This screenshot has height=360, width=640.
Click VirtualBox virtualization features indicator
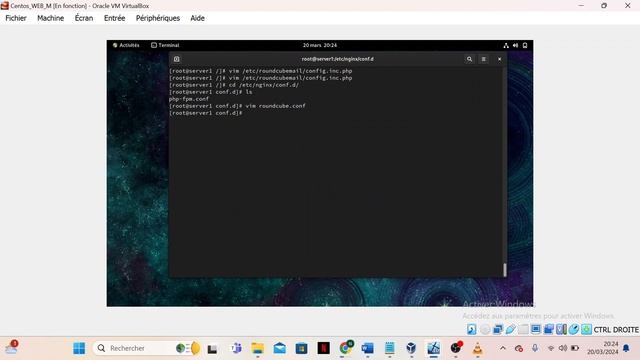[561, 329]
